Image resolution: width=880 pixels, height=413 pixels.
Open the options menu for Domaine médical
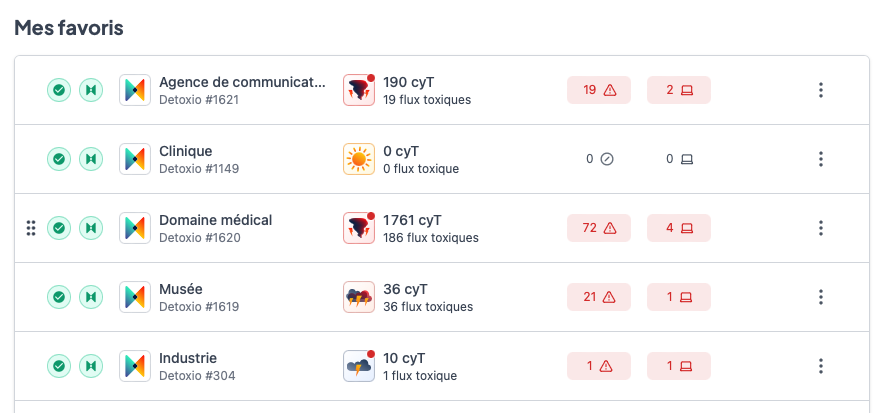821,228
